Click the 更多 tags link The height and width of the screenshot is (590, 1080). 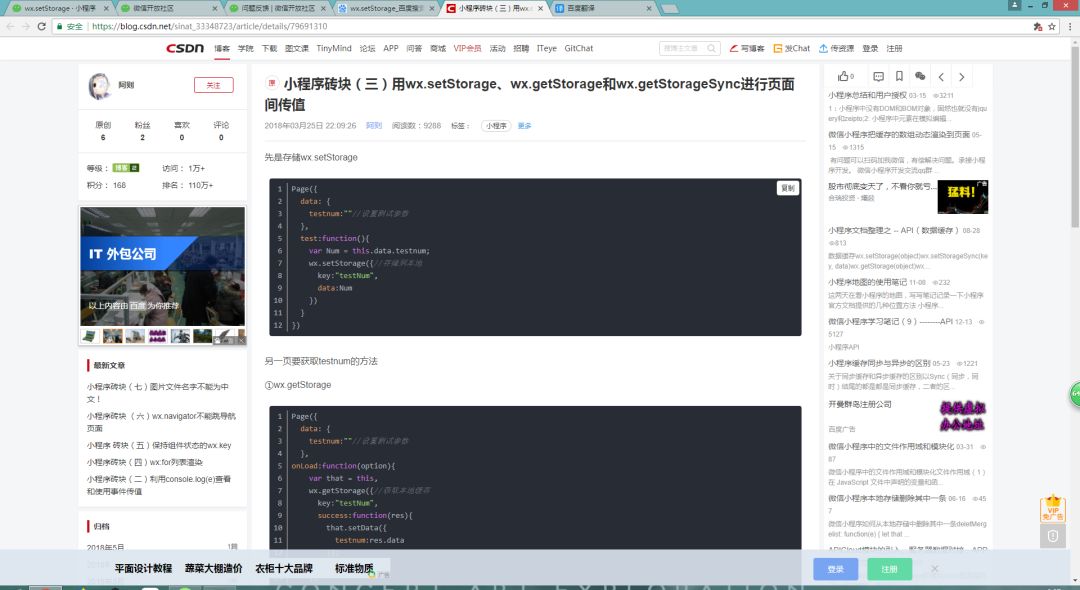pos(525,125)
